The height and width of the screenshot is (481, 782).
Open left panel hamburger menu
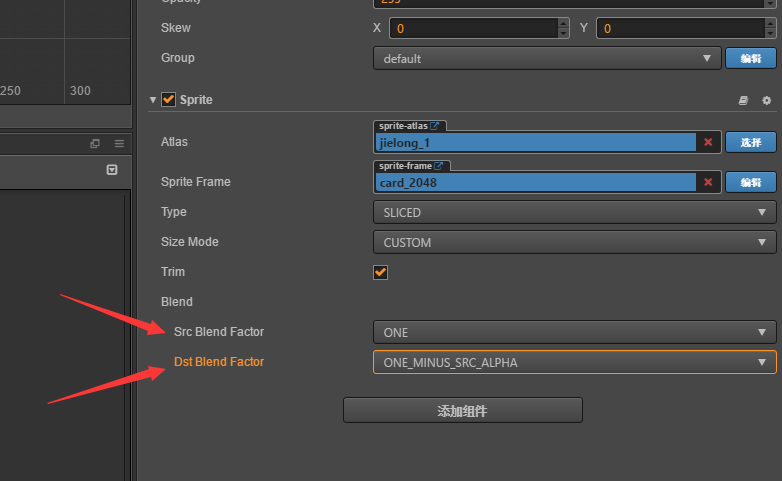coord(119,144)
